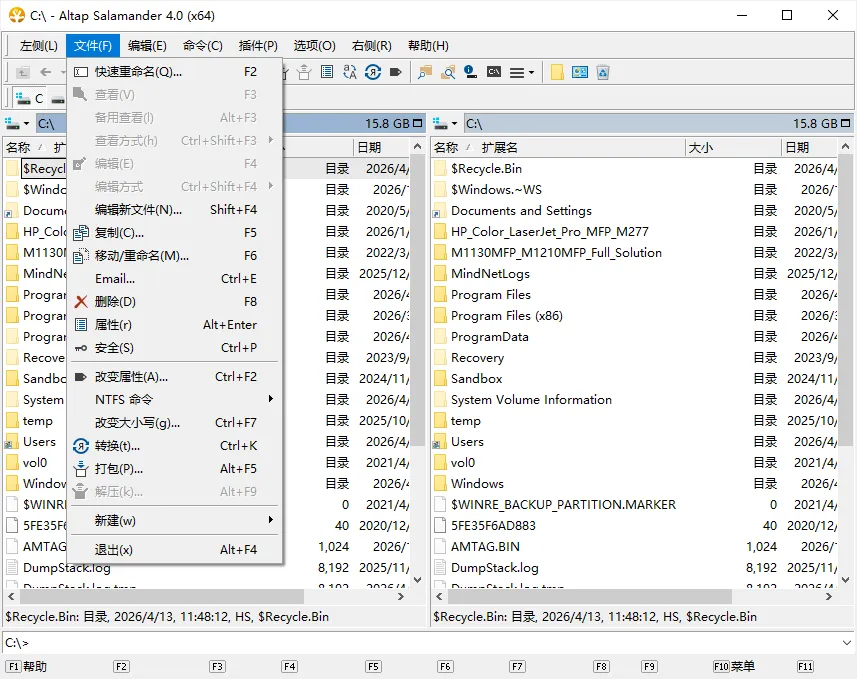857x679 pixels.
Task: Click the F2 bottom bar button
Action: coord(121,666)
